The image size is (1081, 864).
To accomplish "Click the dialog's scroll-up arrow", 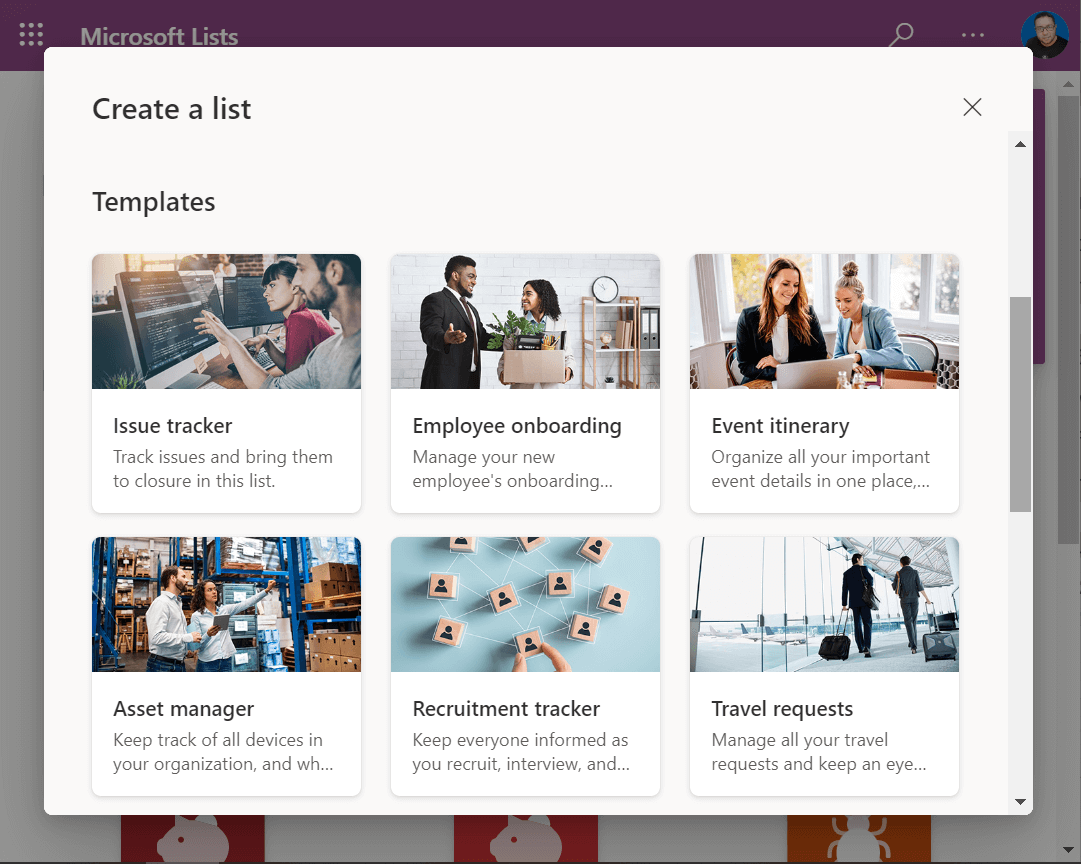I will (1021, 143).
